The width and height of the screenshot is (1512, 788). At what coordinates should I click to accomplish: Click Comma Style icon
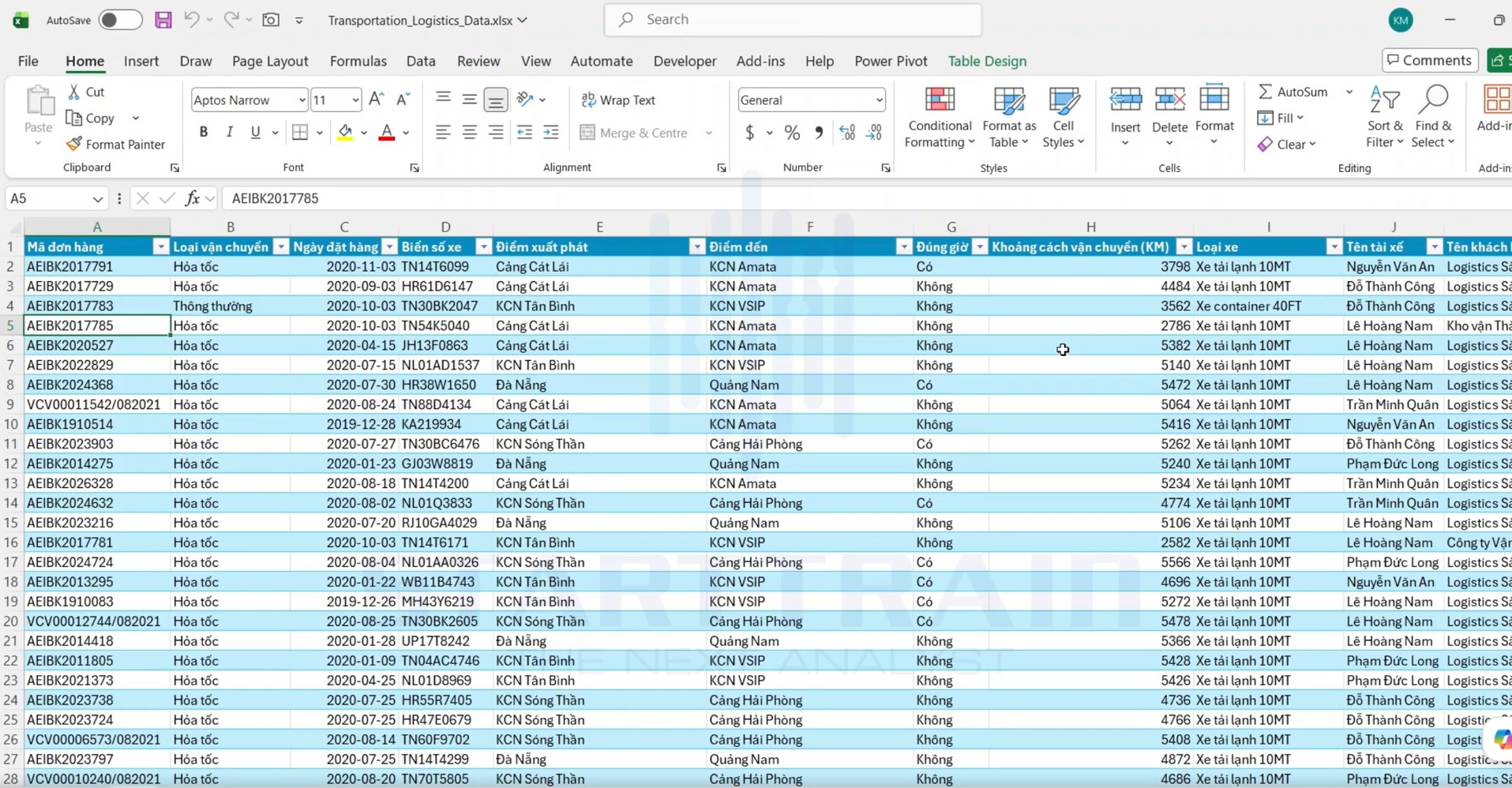click(x=819, y=133)
